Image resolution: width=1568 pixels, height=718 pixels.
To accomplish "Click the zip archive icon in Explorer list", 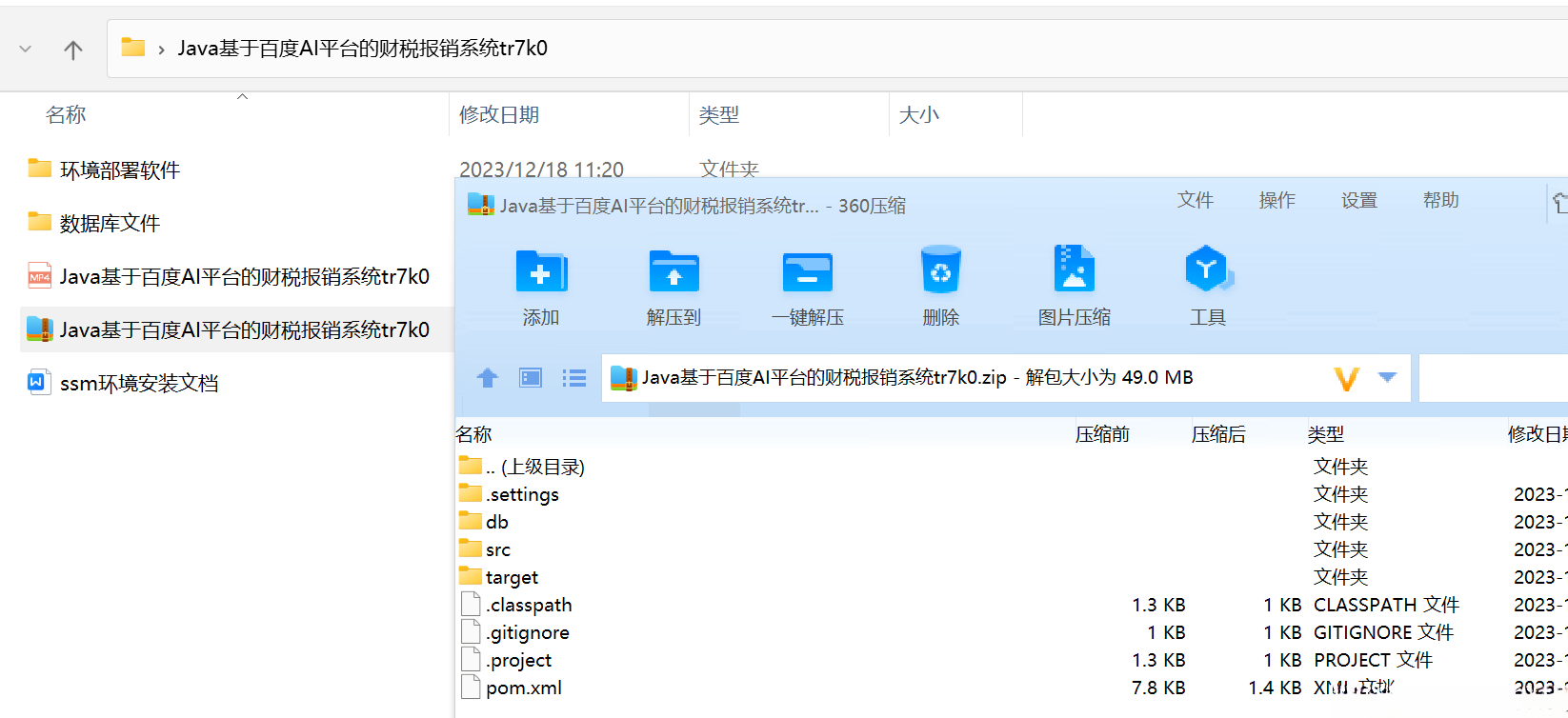I will [39, 329].
